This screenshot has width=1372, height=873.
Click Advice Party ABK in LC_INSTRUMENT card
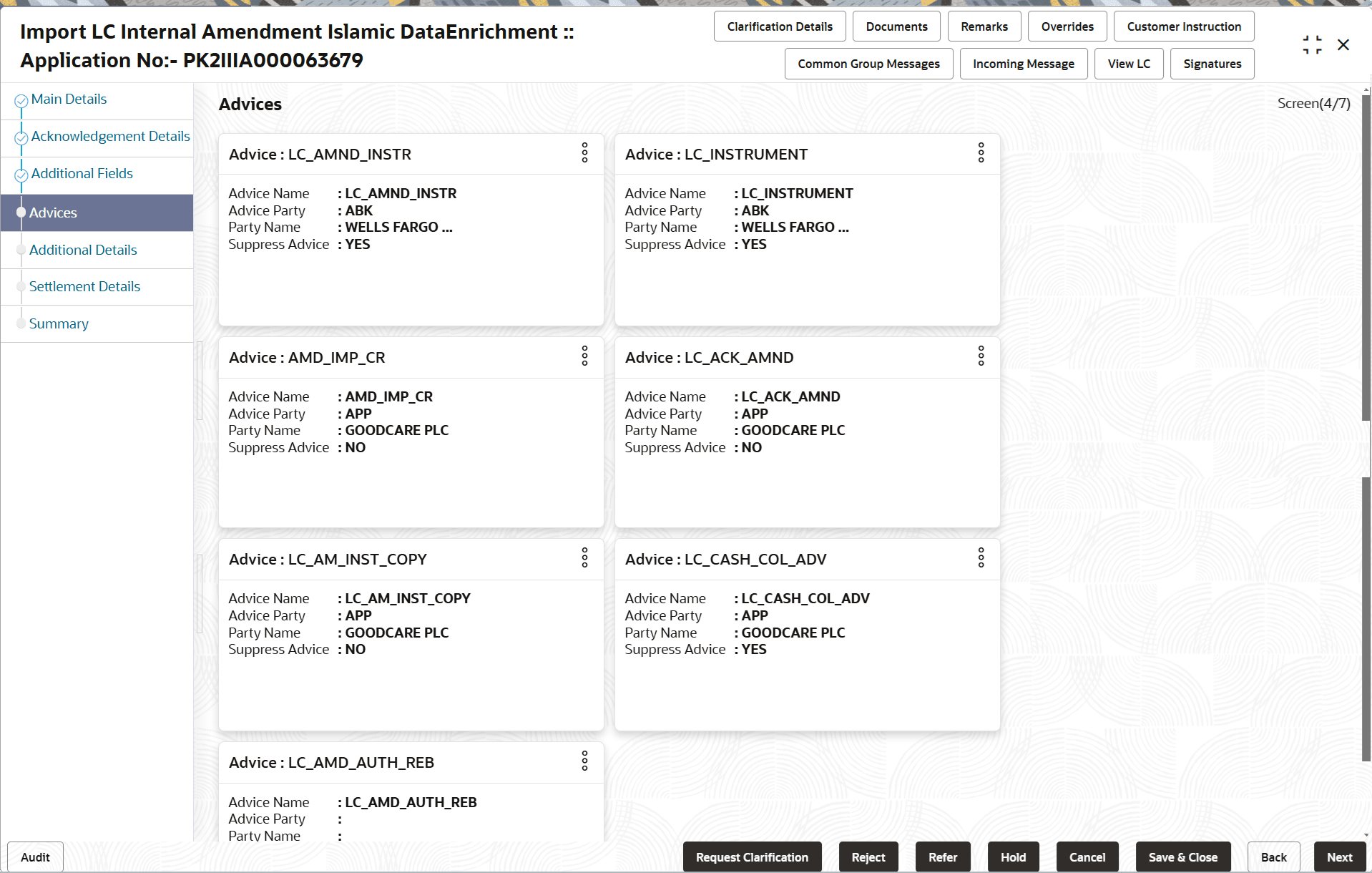click(755, 211)
